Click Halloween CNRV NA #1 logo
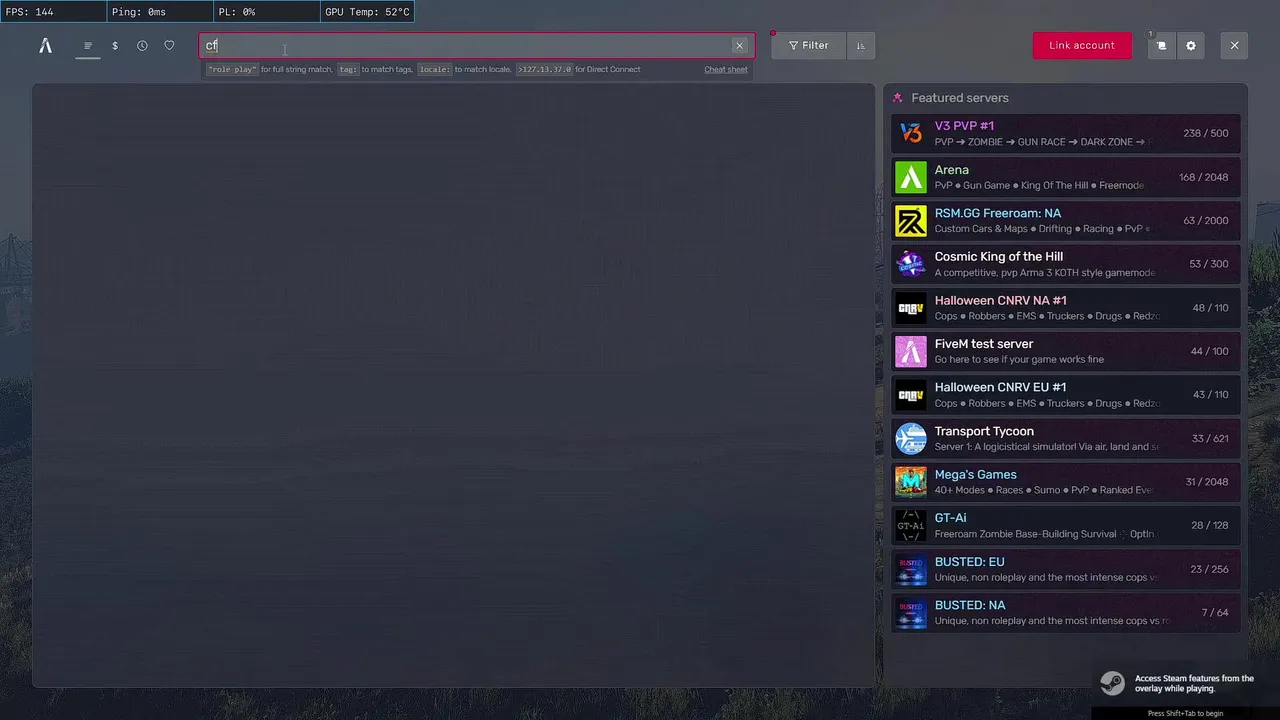The image size is (1280, 720). click(x=910, y=307)
